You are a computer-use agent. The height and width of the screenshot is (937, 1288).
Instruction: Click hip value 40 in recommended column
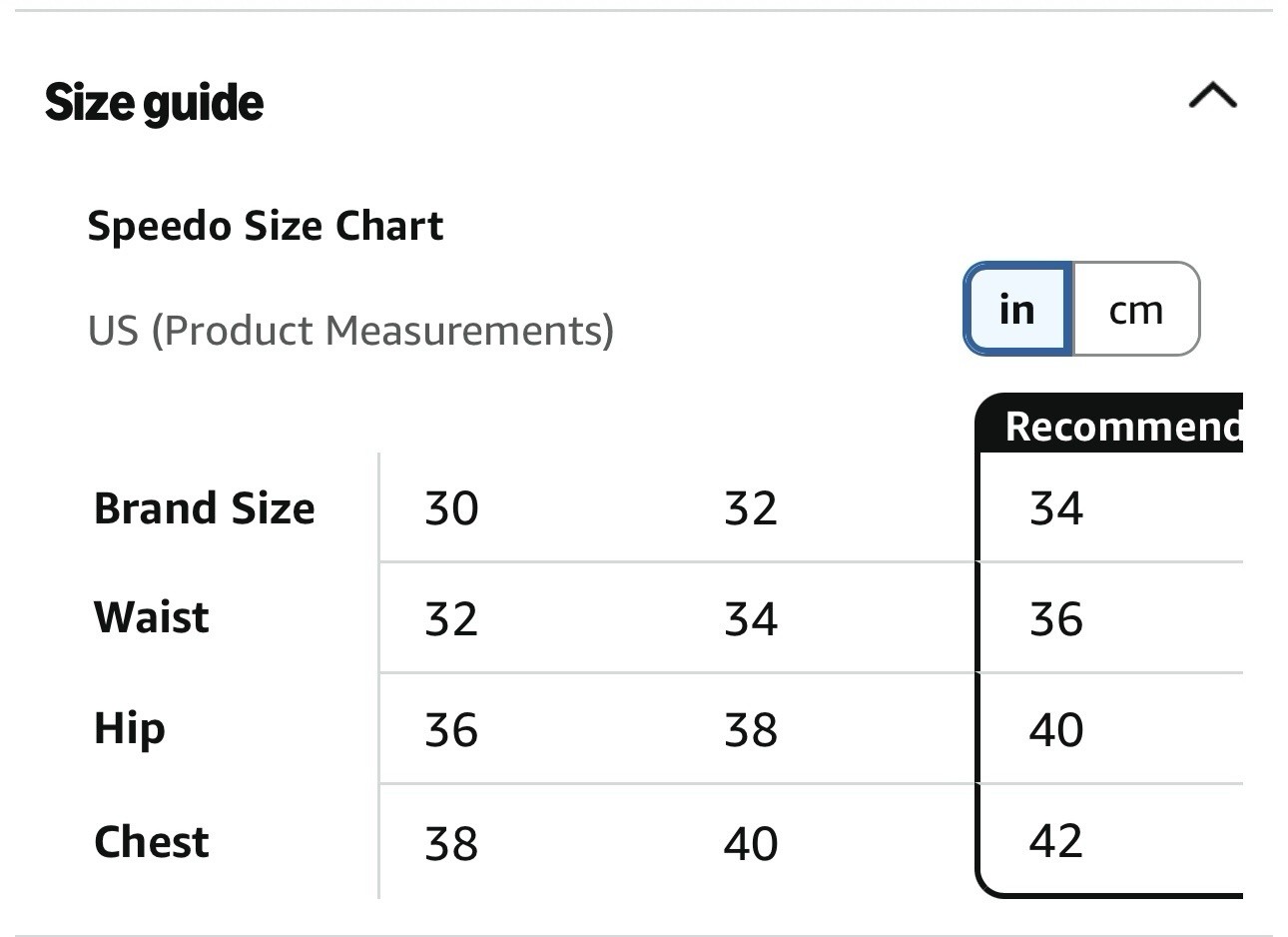[x=1056, y=730]
